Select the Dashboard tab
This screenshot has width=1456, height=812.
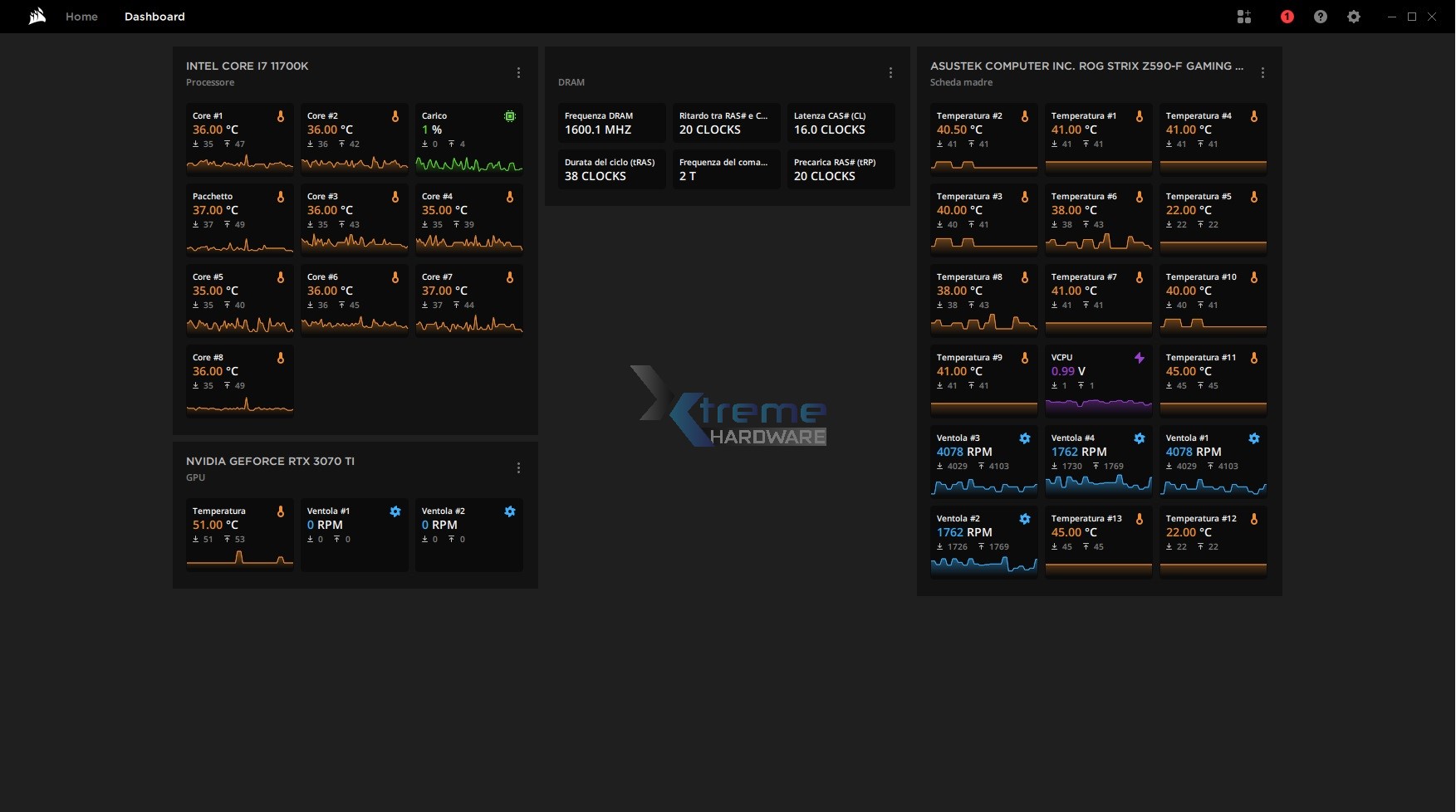tap(154, 16)
